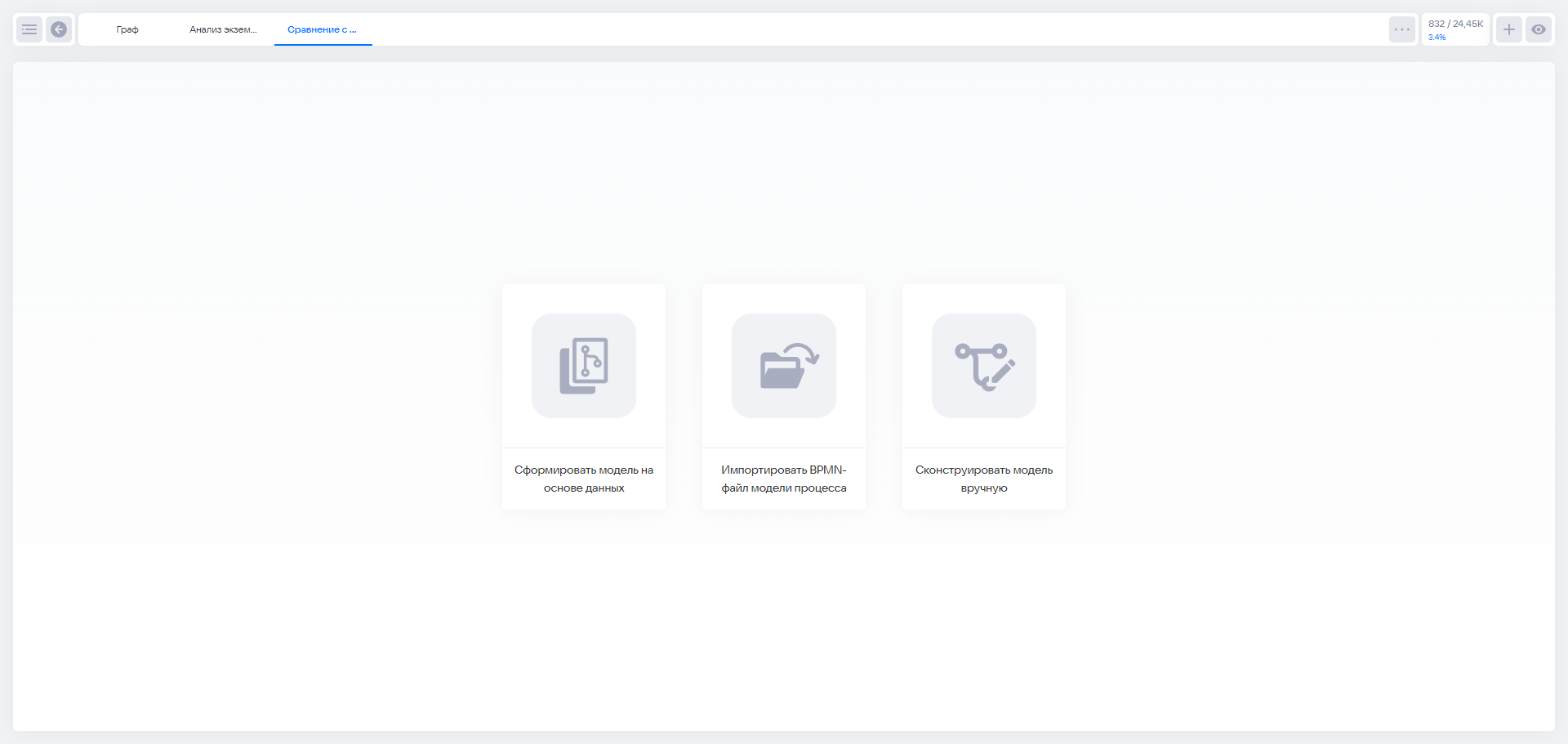
Task: Open the hamburger menu icon
Action: coord(29,29)
